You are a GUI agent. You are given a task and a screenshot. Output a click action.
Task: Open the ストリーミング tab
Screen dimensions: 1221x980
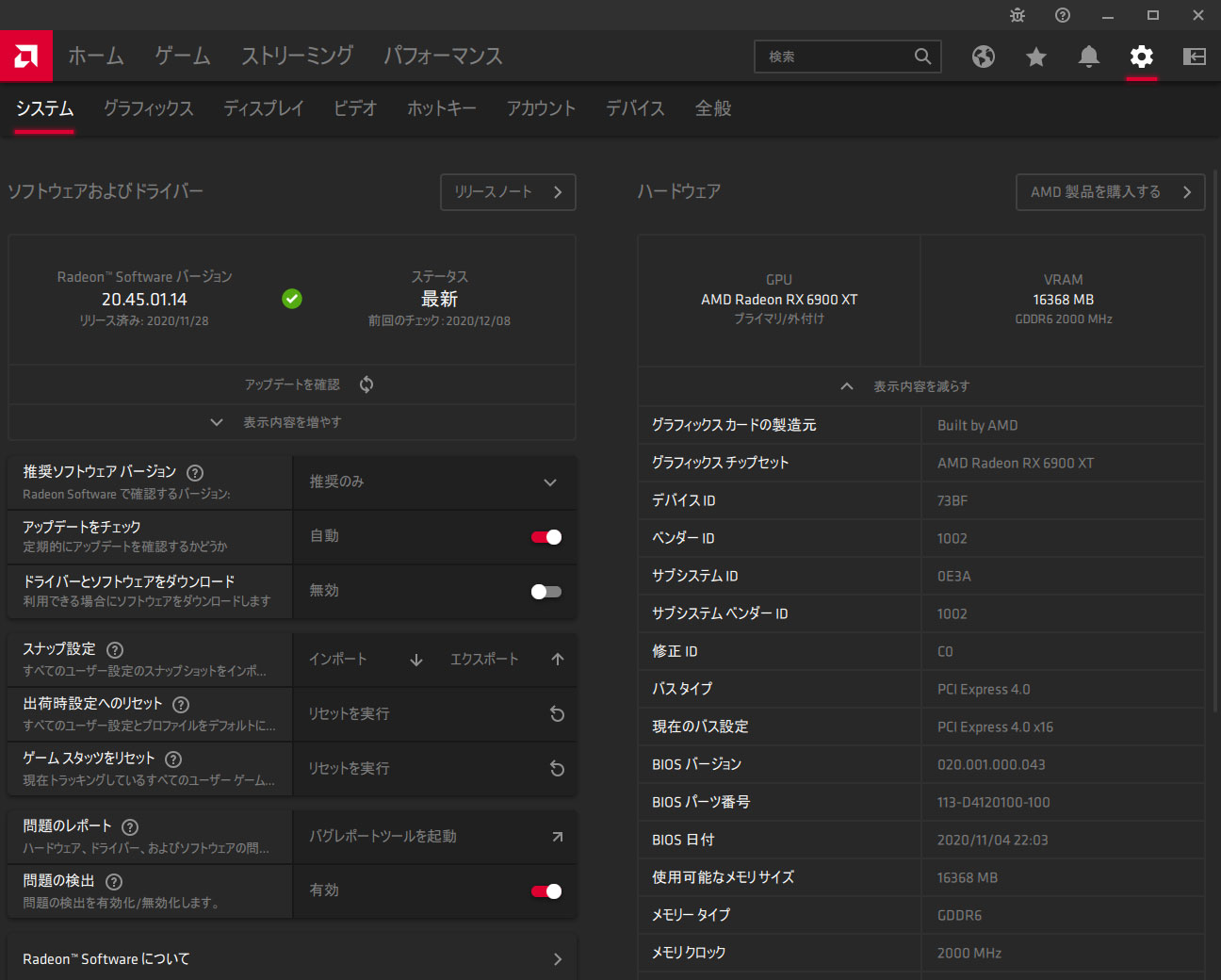click(x=297, y=57)
